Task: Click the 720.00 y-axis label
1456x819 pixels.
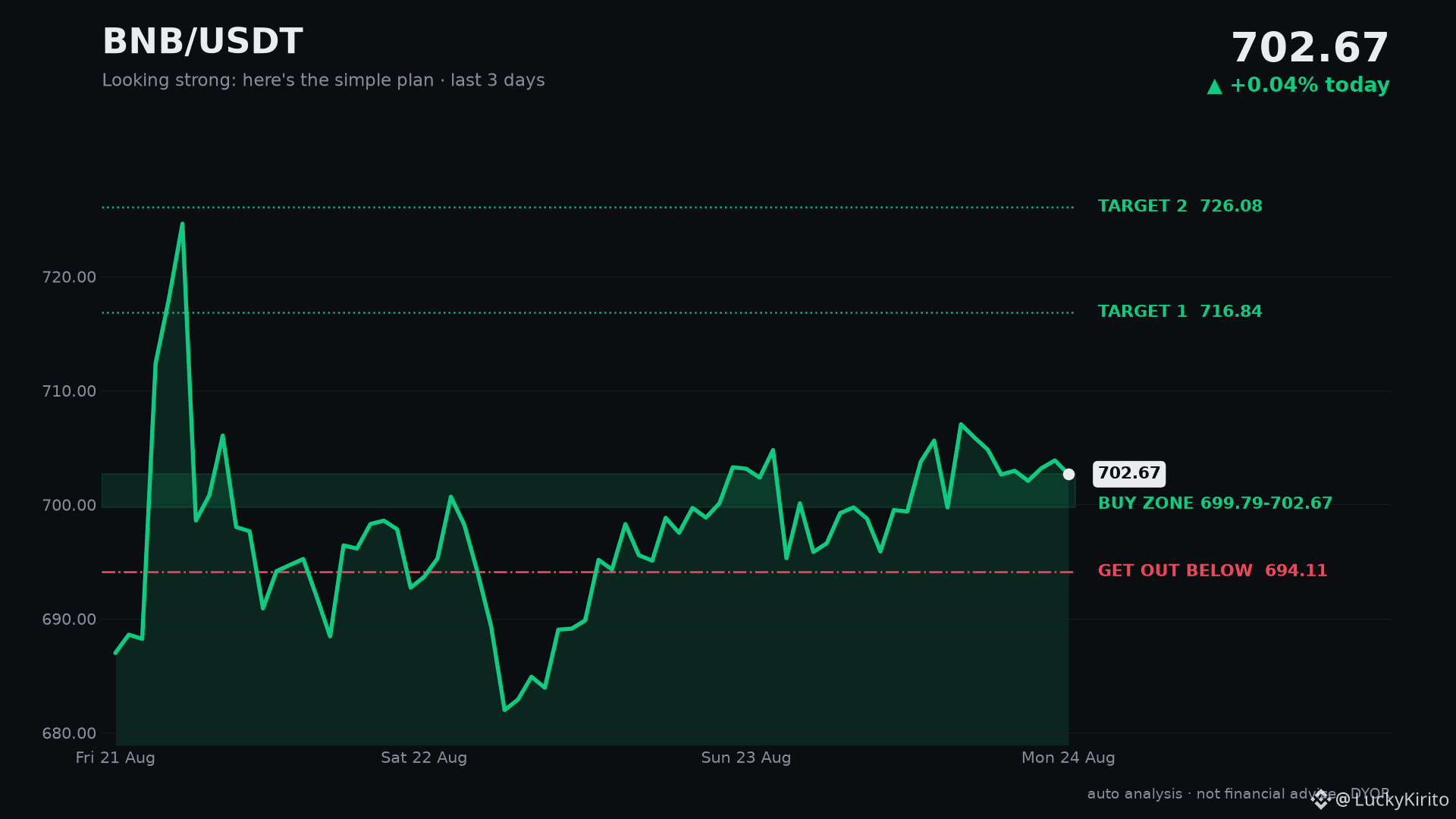Action: pyautogui.click(x=69, y=278)
